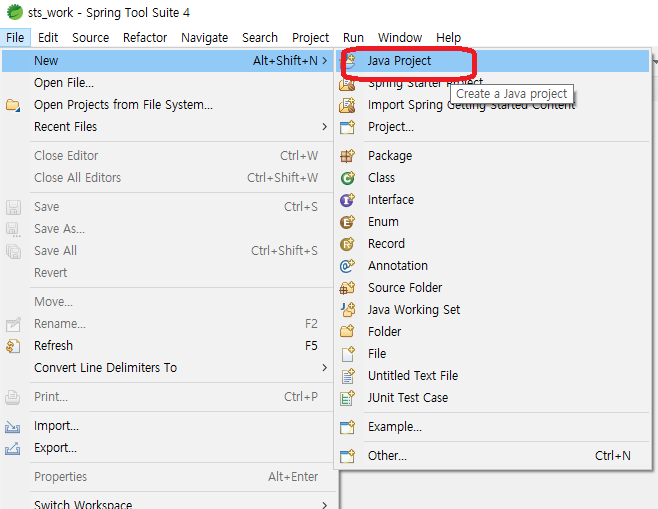Select the Untitled Text File entry
Image resolution: width=658 pixels, height=509 pixels.
tap(492, 376)
